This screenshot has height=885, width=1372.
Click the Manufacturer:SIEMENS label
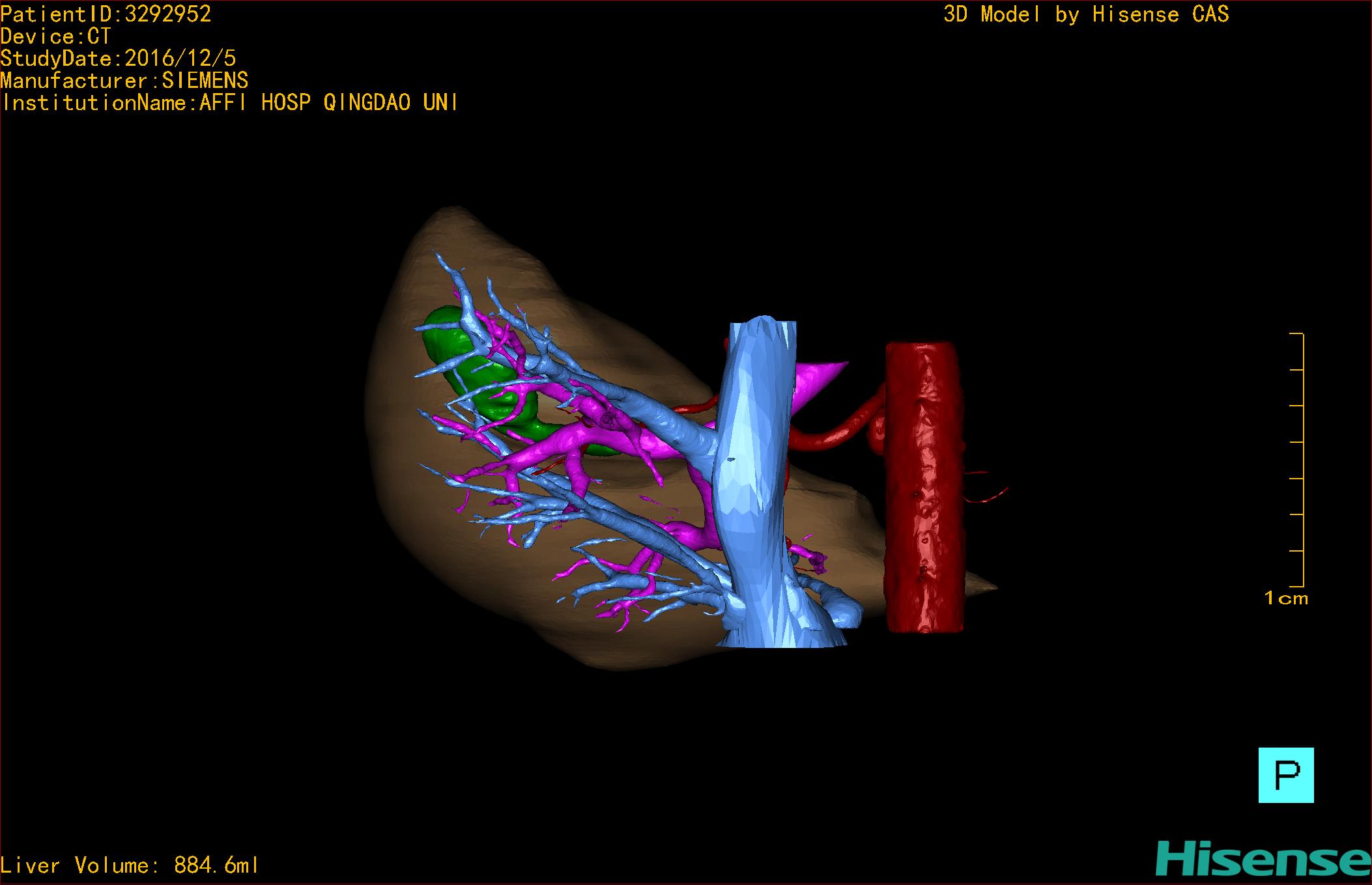pos(124,81)
